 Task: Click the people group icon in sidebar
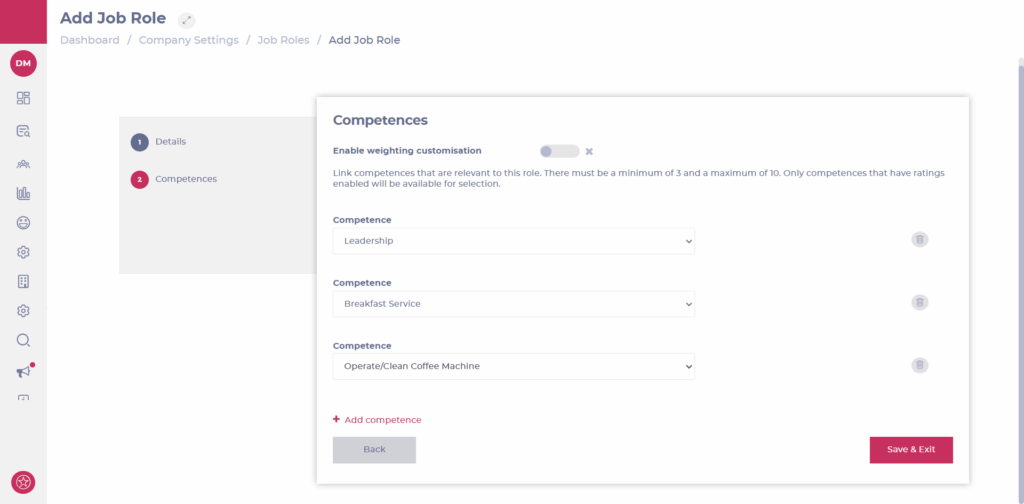pos(24,164)
